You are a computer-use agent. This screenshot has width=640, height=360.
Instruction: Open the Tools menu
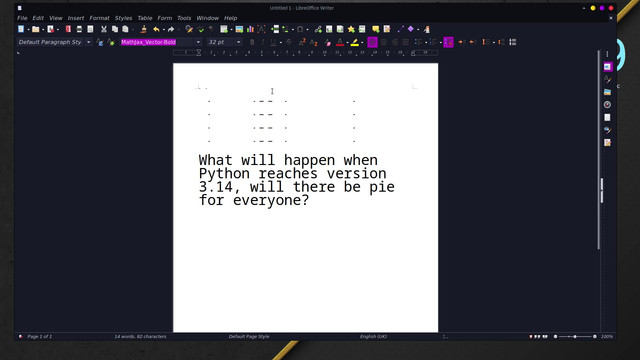click(184, 18)
